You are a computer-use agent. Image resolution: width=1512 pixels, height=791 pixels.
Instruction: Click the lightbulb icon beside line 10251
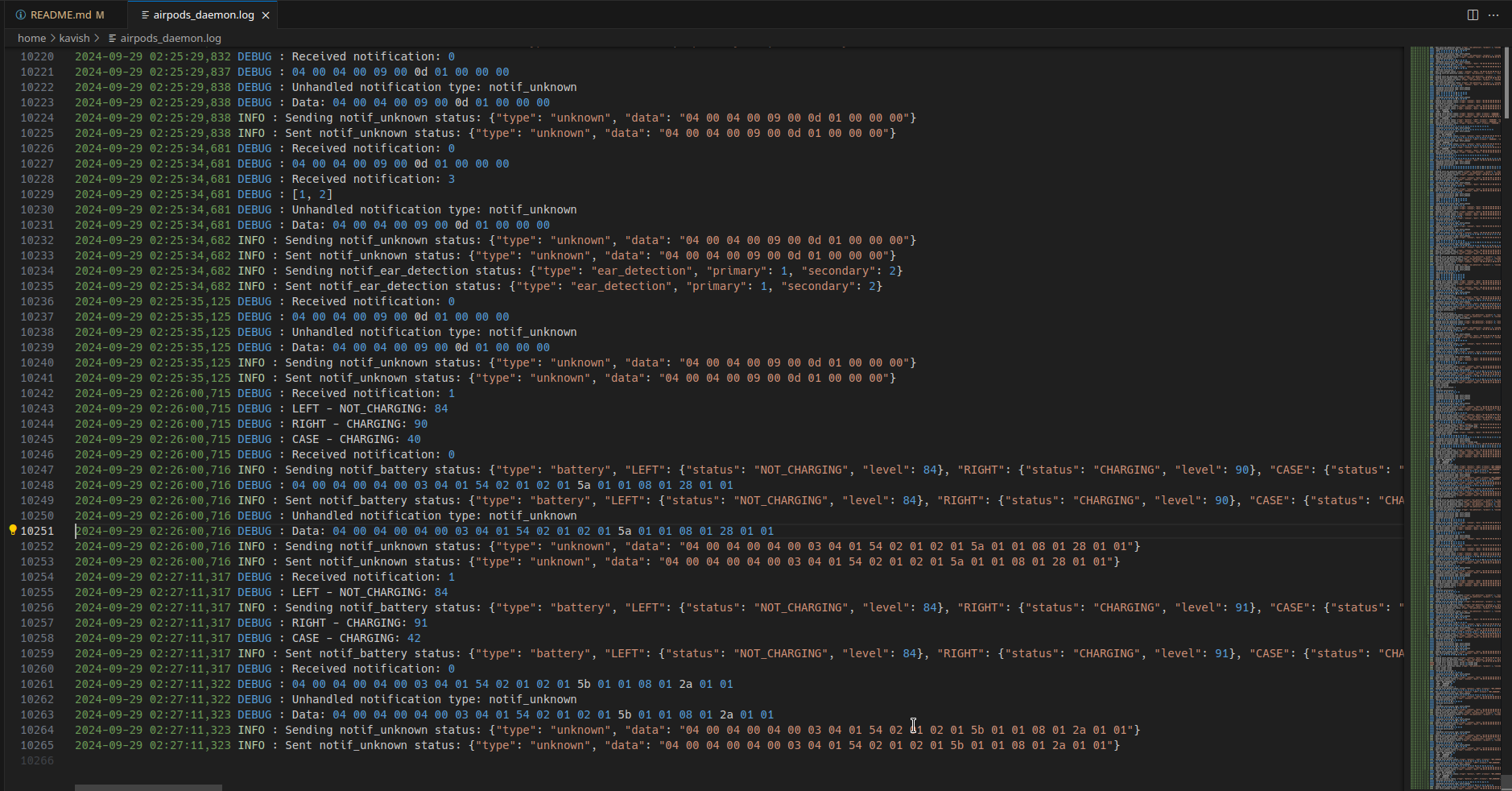tap(11, 530)
